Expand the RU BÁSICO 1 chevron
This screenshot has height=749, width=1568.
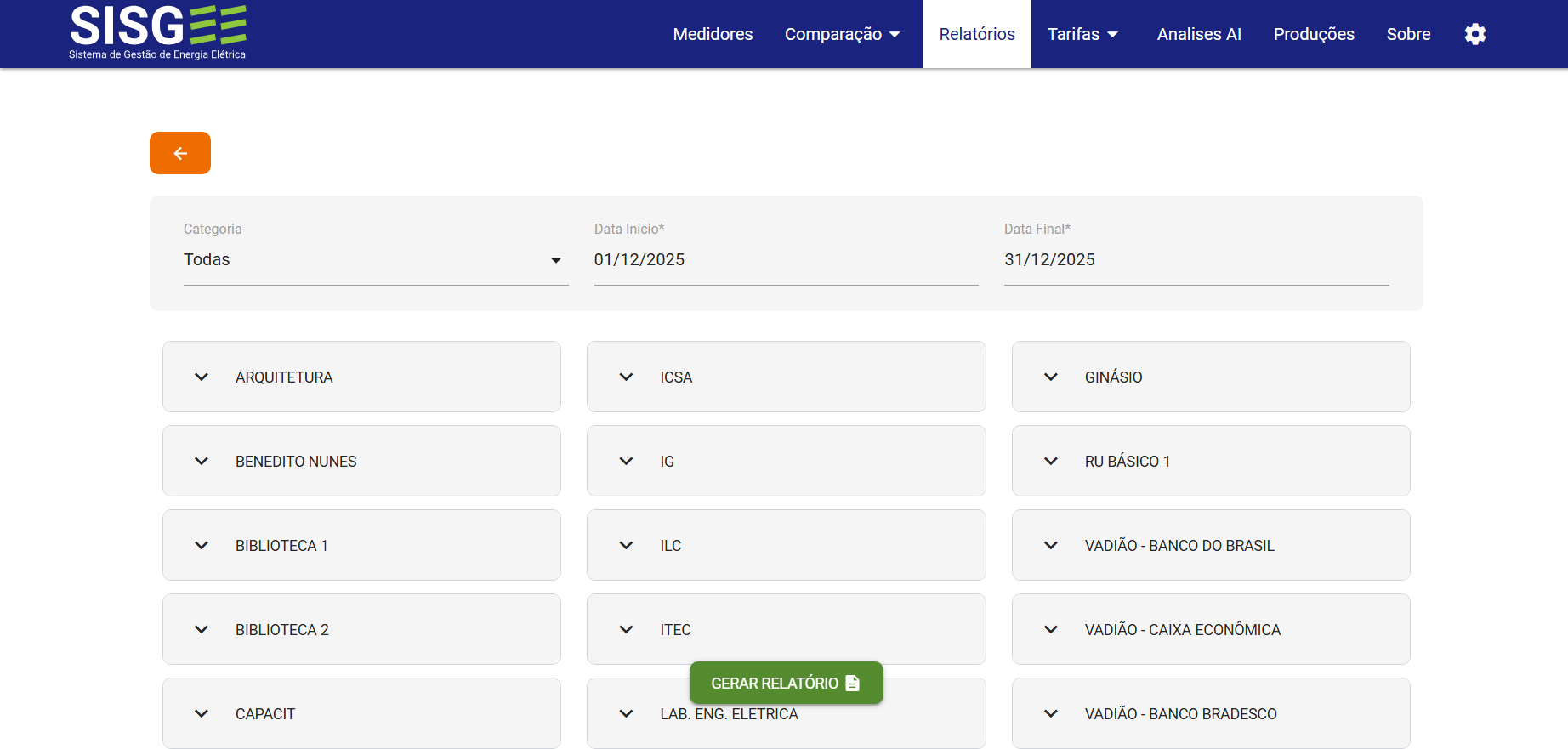[x=1051, y=461]
